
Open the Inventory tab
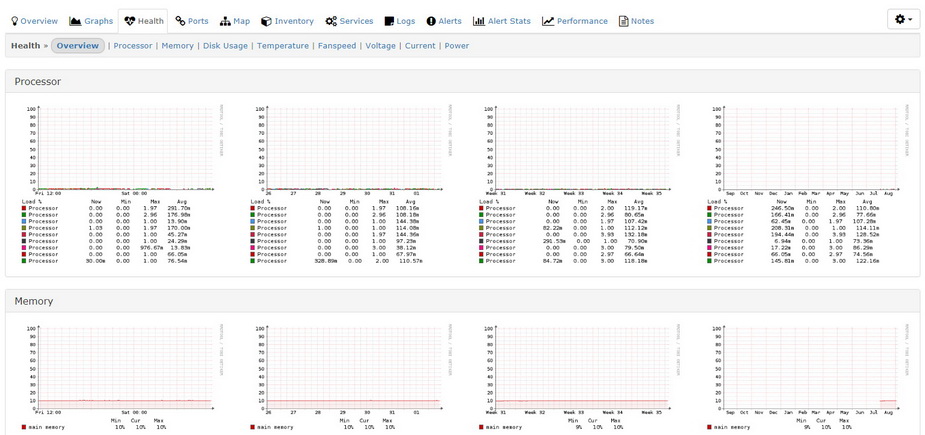click(x=287, y=21)
